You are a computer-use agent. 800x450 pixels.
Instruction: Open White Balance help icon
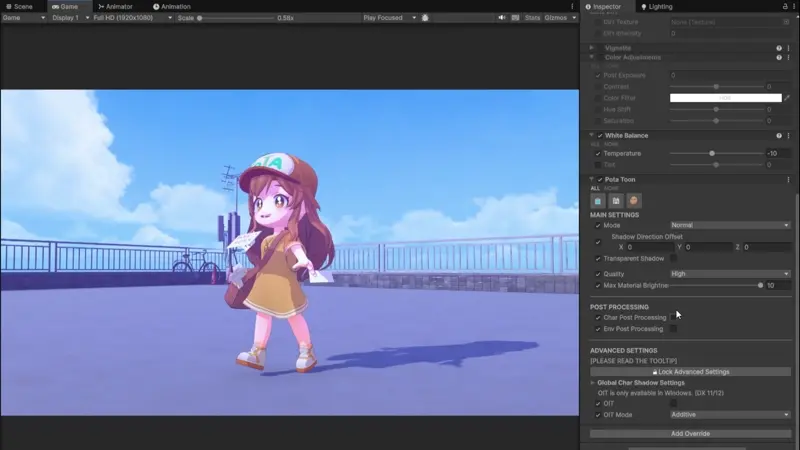pos(779,136)
